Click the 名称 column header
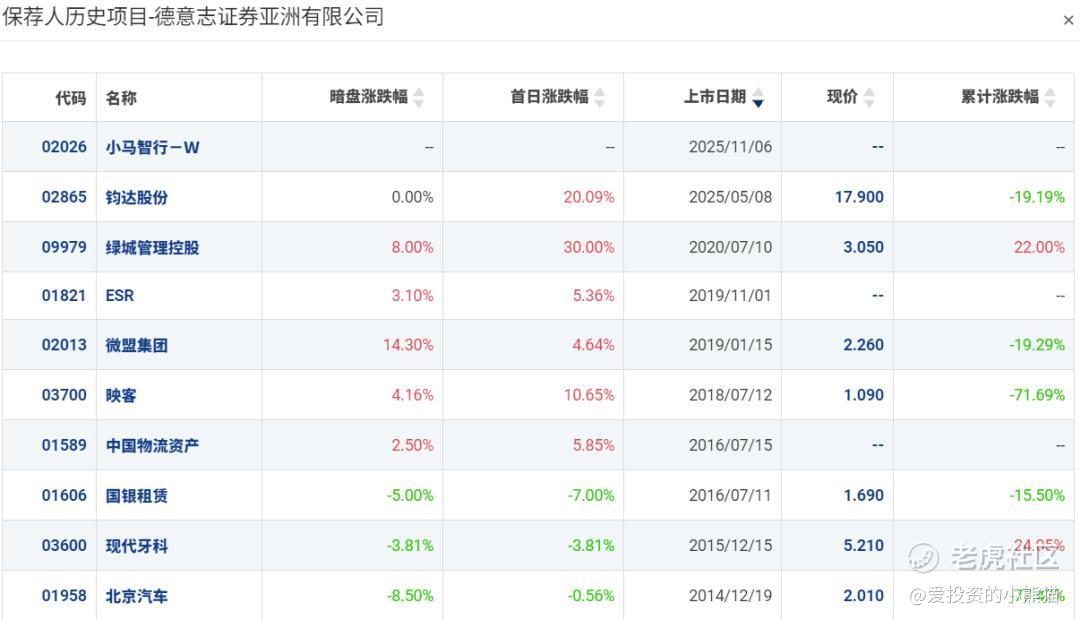Image resolution: width=1080 pixels, height=620 pixels. [x=121, y=98]
